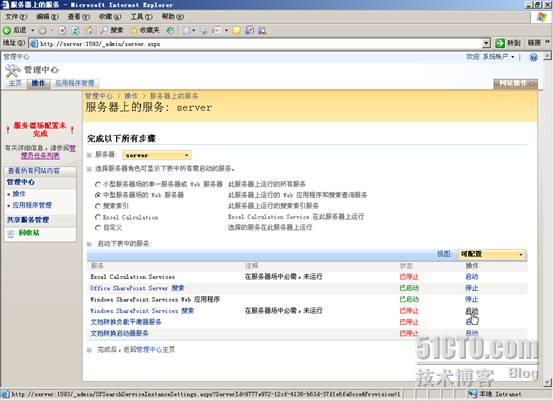Click the greyed Forward arrow button
The height and width of the screenshot is (401, 553).
pos(43,30)
